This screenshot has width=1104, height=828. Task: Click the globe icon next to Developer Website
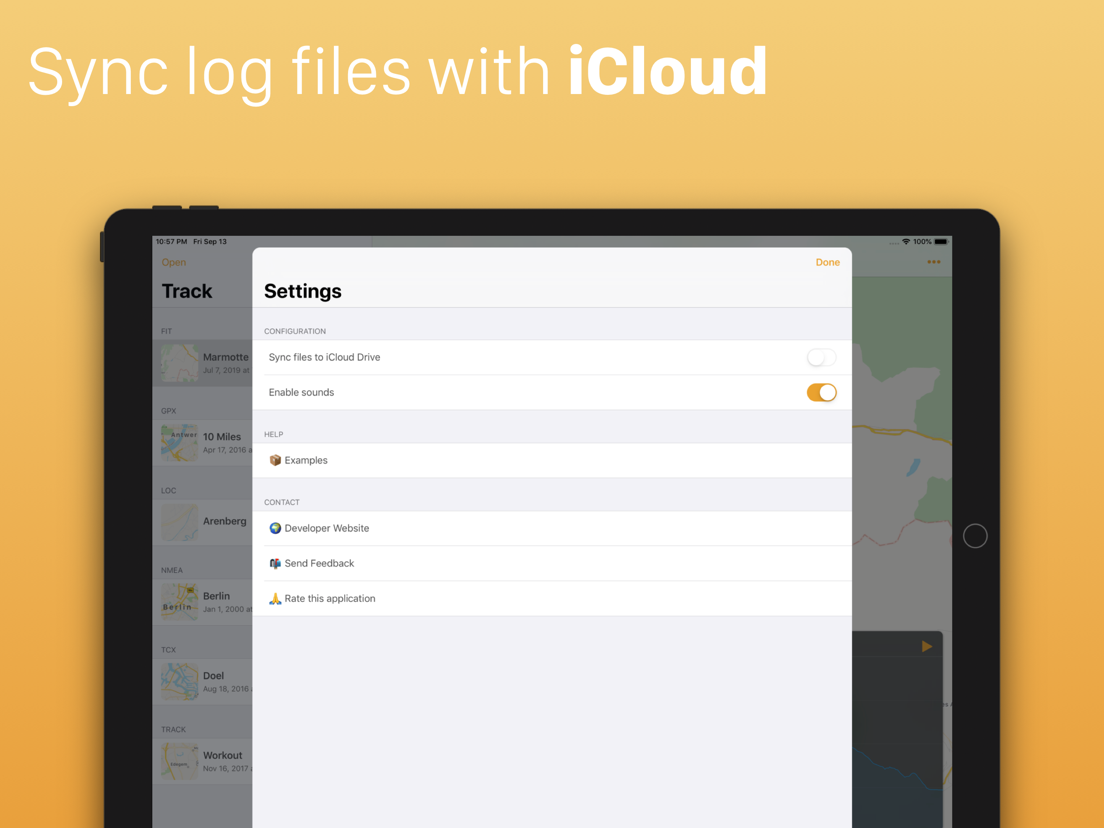click(275, 528)
